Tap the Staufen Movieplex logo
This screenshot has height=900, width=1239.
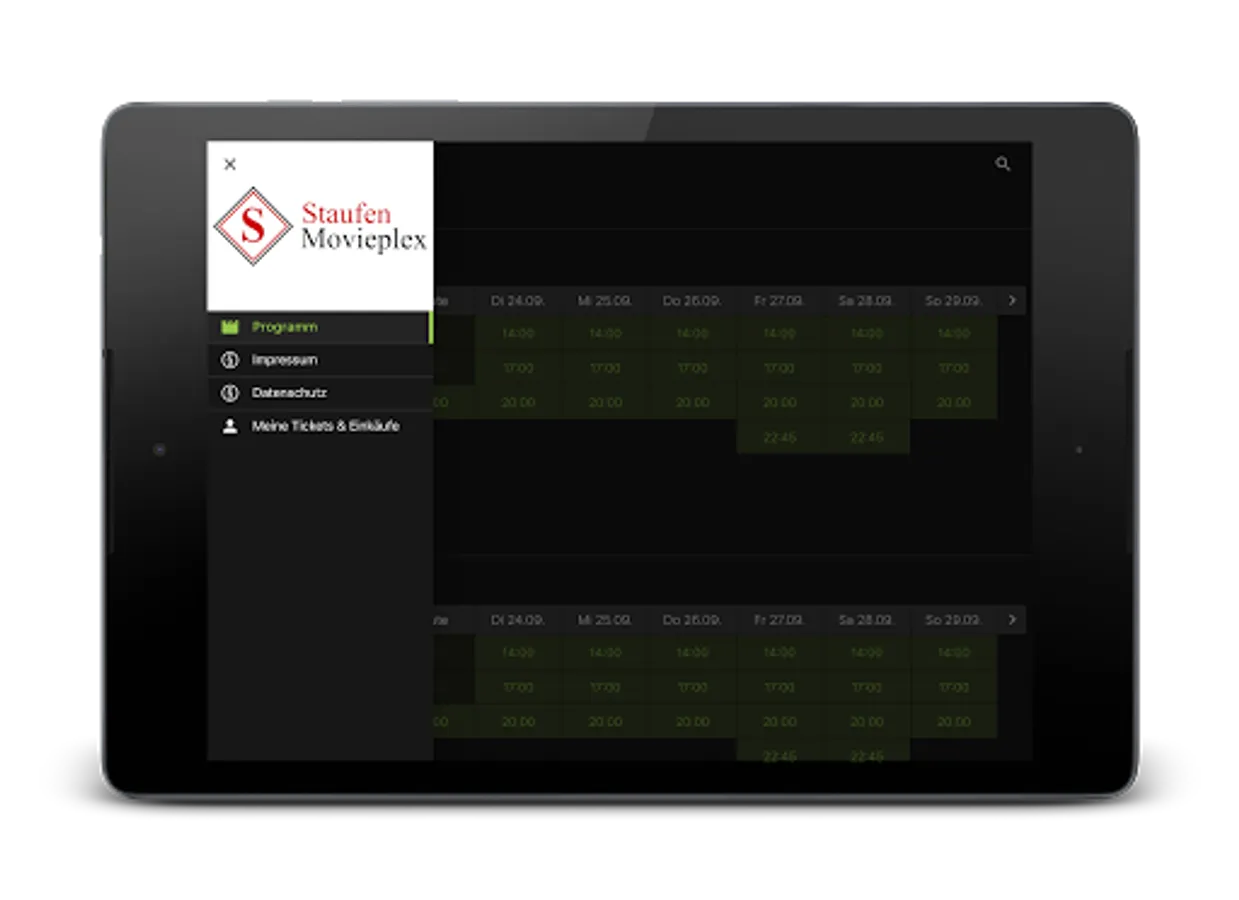click(320, 226)
